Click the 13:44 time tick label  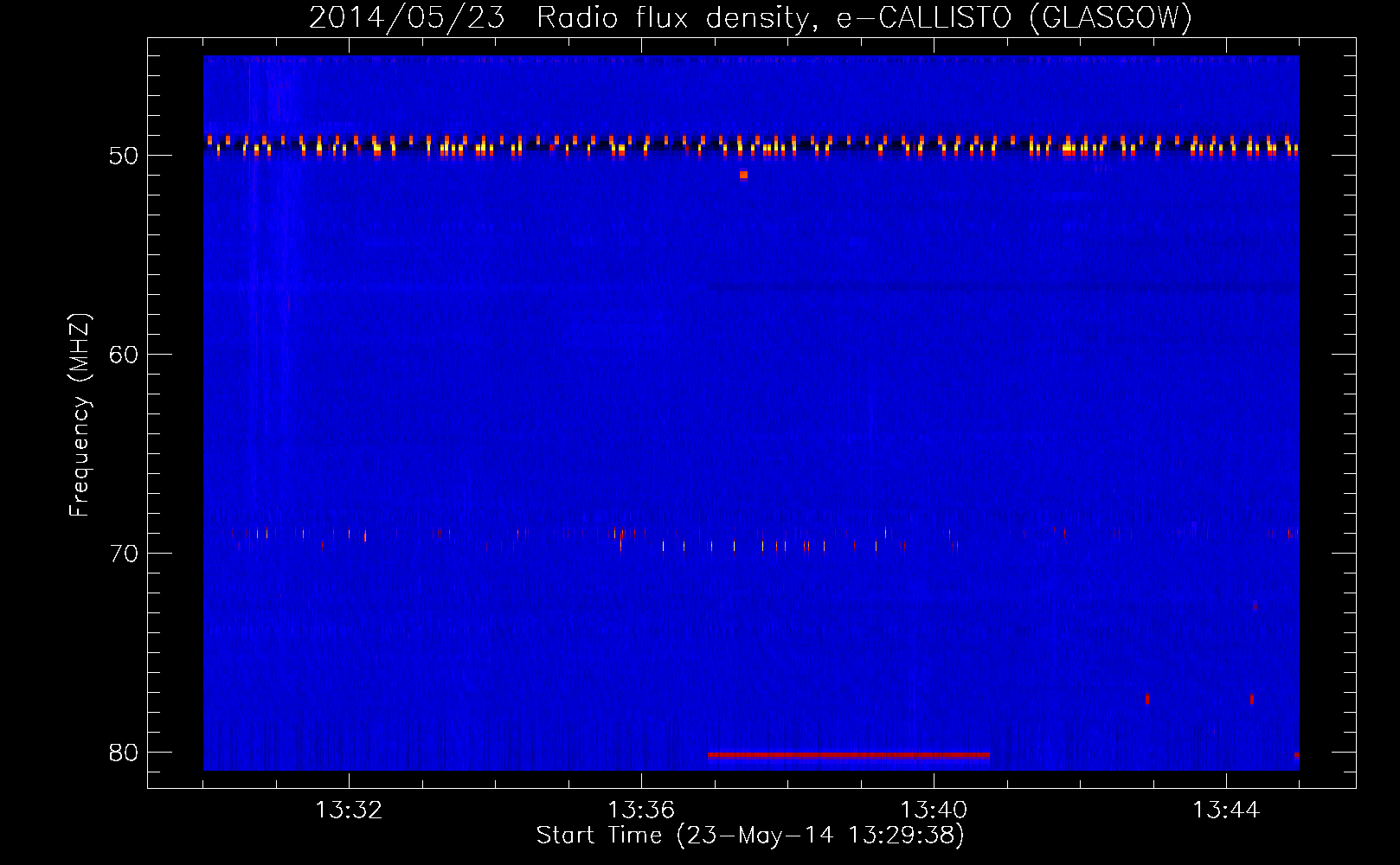1226,811
